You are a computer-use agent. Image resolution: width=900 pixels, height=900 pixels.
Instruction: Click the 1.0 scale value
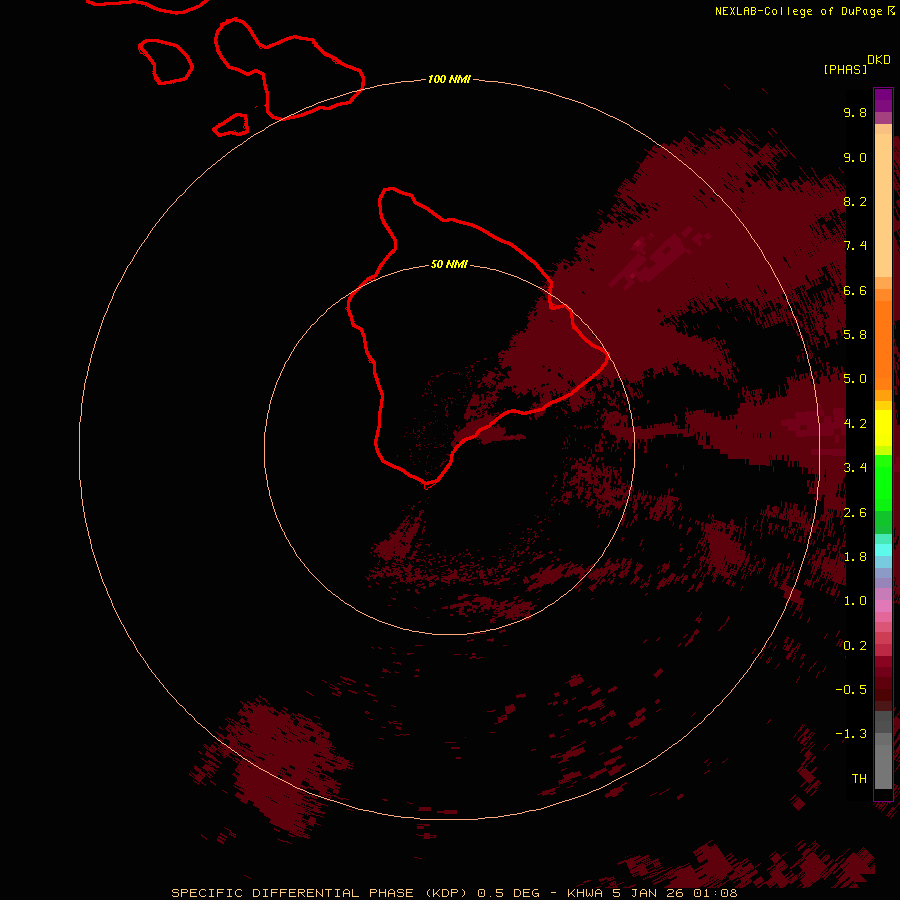point(855,601)
